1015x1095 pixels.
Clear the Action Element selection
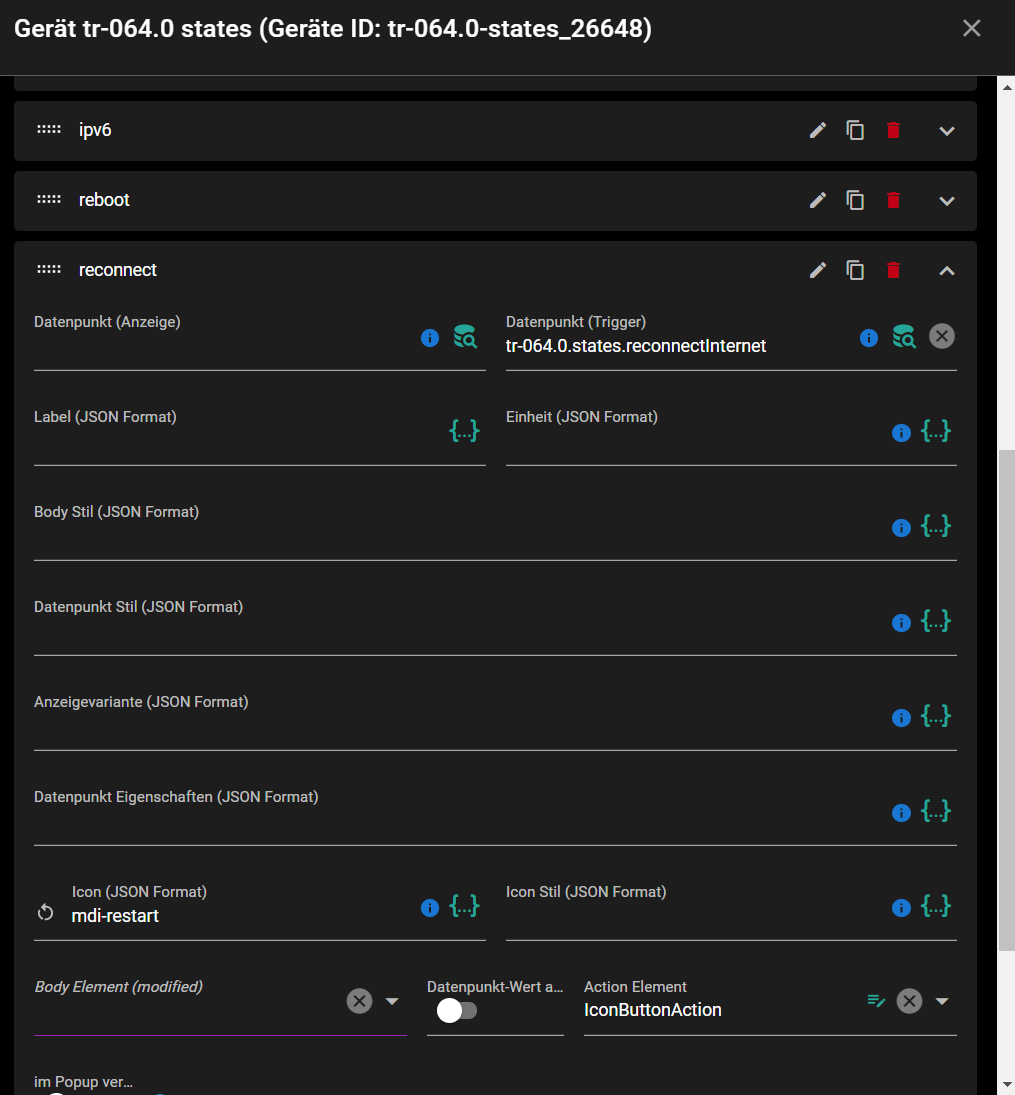pos(909,1001)
